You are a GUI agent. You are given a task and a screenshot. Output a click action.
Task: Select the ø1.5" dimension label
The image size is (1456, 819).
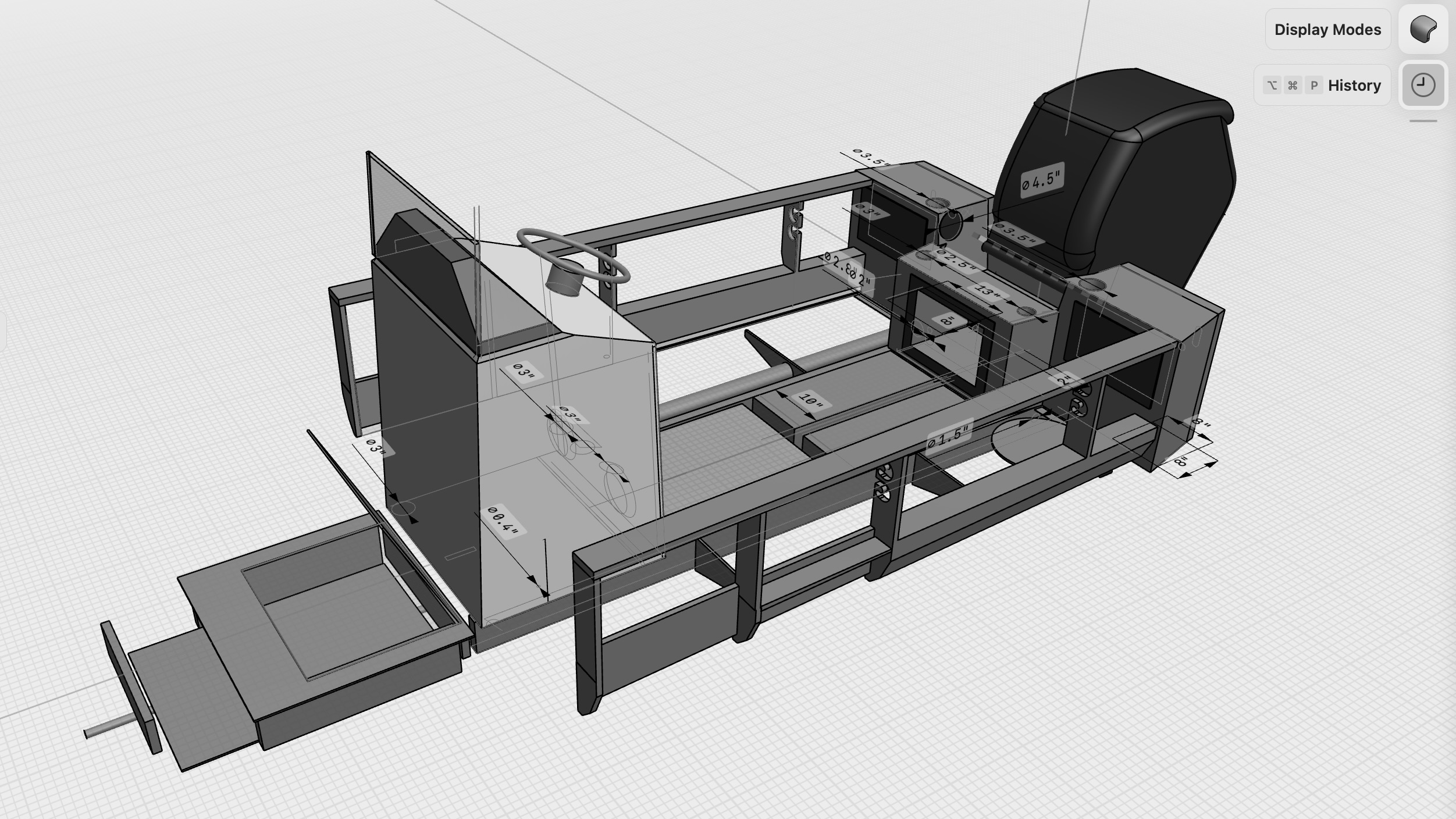(949, 437)
